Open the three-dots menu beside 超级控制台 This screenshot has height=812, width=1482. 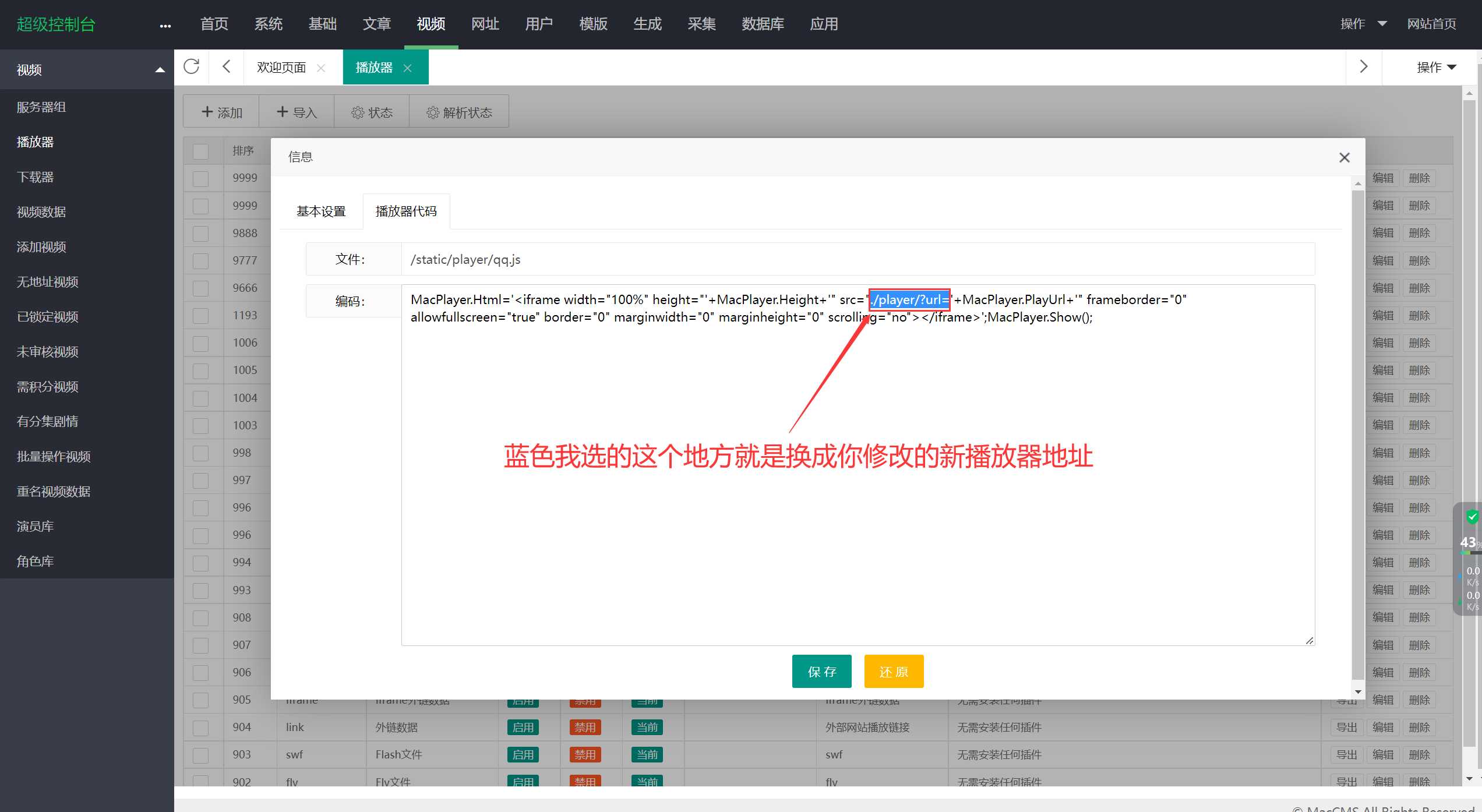pos(165,26)
